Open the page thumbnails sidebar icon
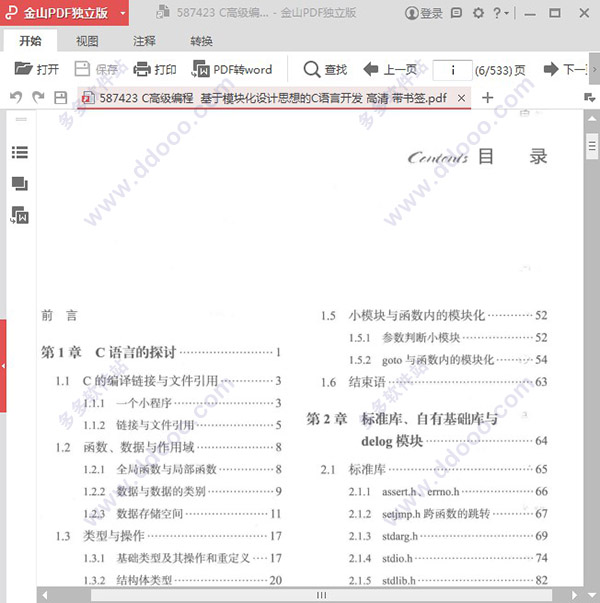Viewport: 600px width, 603px height. pos(20,183)
